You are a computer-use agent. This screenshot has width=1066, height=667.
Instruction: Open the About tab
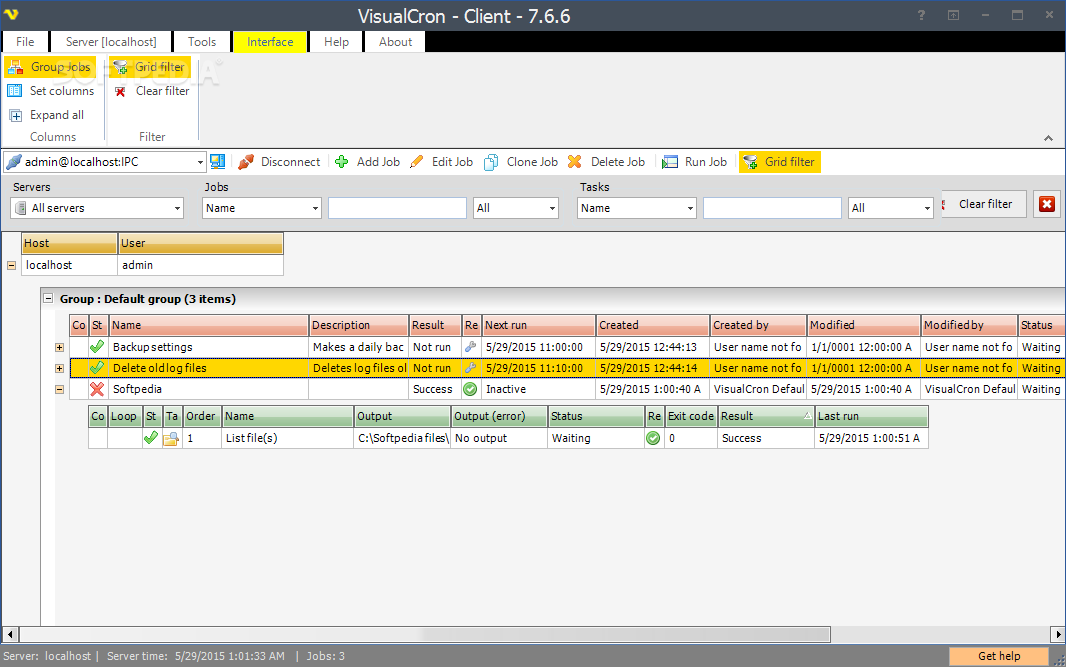(x=395, y=41)
